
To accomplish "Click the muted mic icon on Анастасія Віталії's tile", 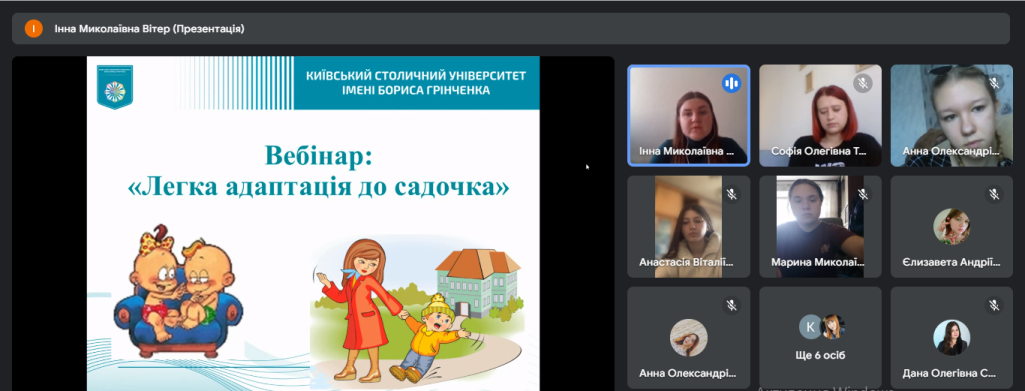I will click(731, 194).
